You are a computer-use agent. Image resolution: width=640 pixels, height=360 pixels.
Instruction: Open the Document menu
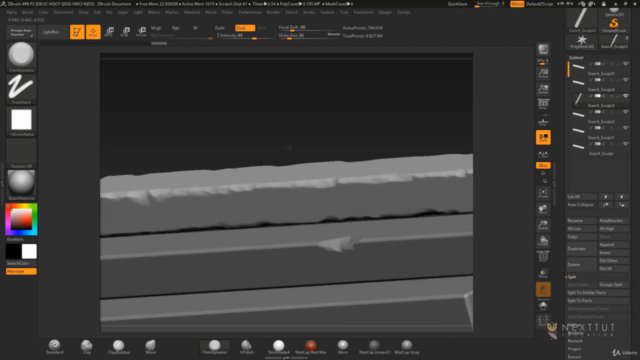(x=64, y=12)
